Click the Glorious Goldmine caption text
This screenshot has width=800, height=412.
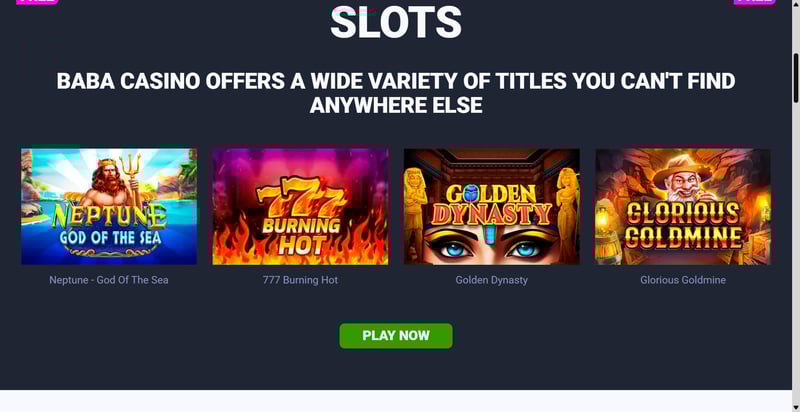click(x=683, y=280)
